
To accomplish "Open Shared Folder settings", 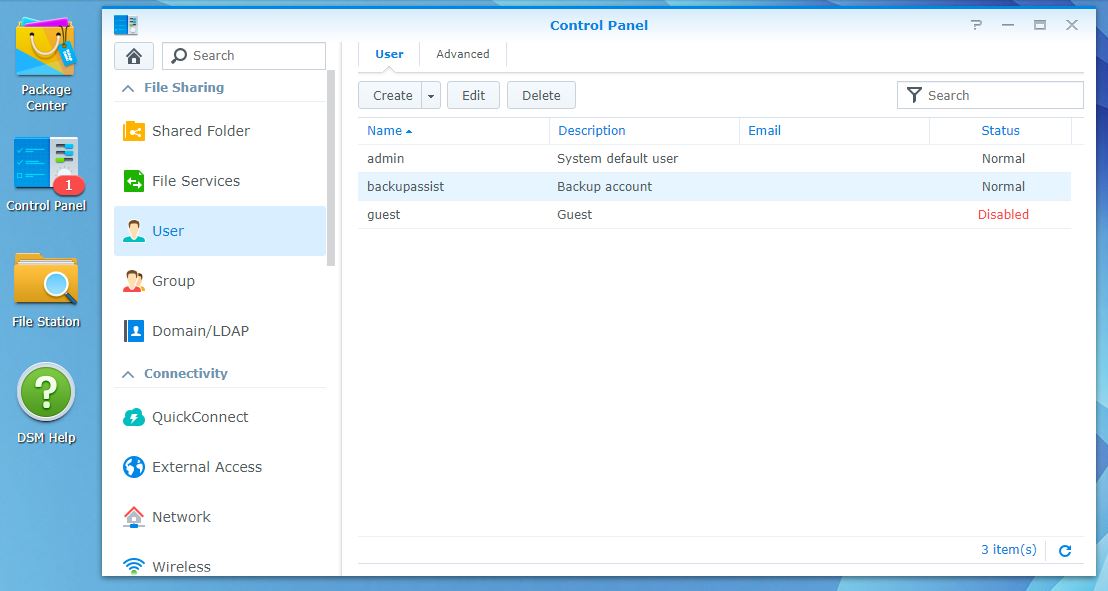I will 220,131.
